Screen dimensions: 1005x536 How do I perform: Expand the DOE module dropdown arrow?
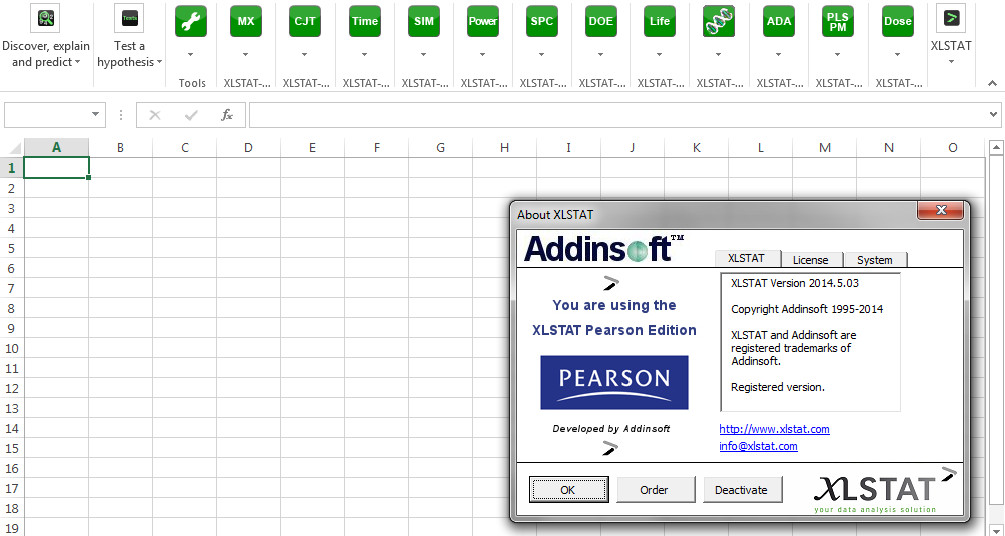click(601, 54)
